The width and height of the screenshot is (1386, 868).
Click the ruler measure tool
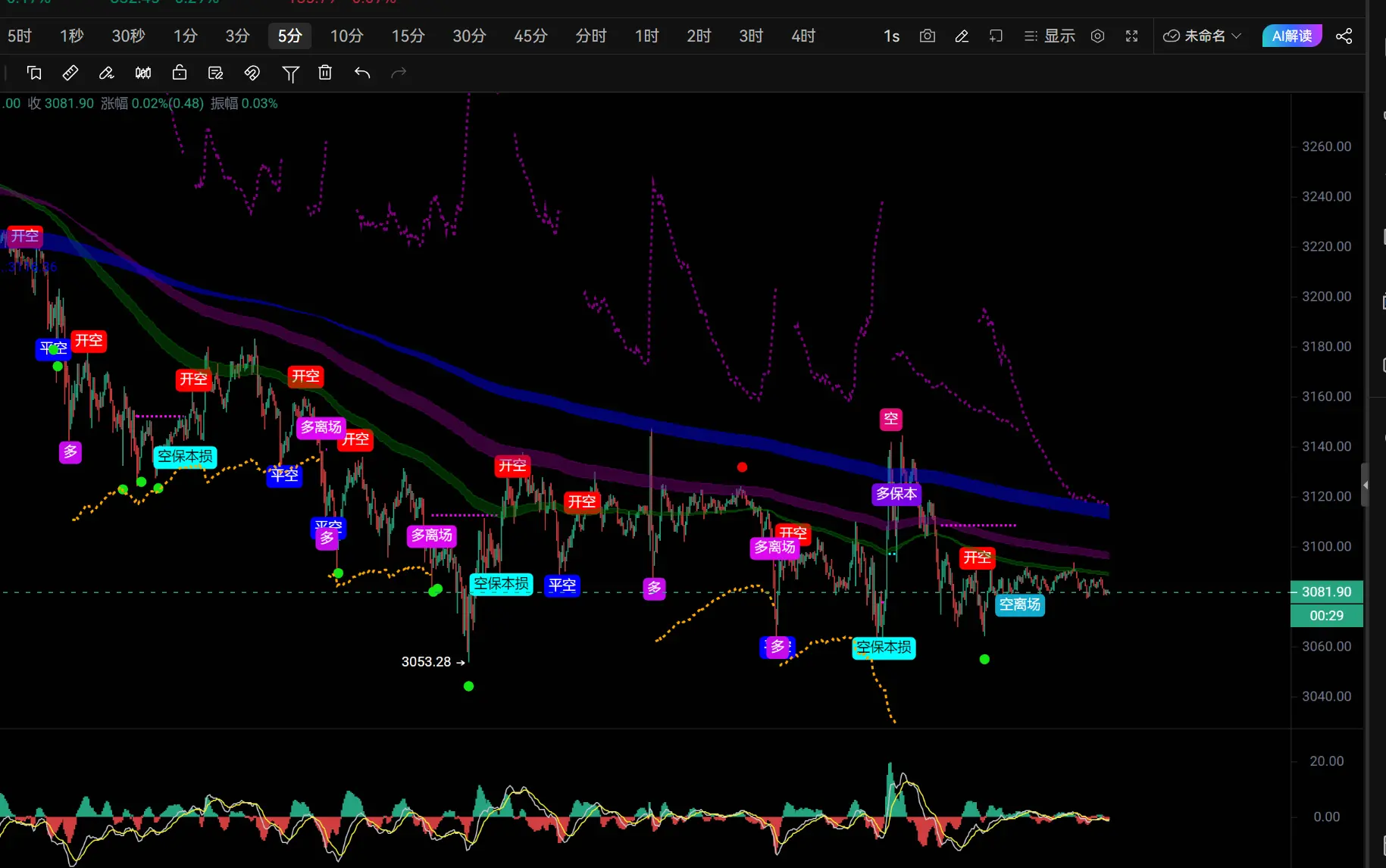click(x=70, y=73)
